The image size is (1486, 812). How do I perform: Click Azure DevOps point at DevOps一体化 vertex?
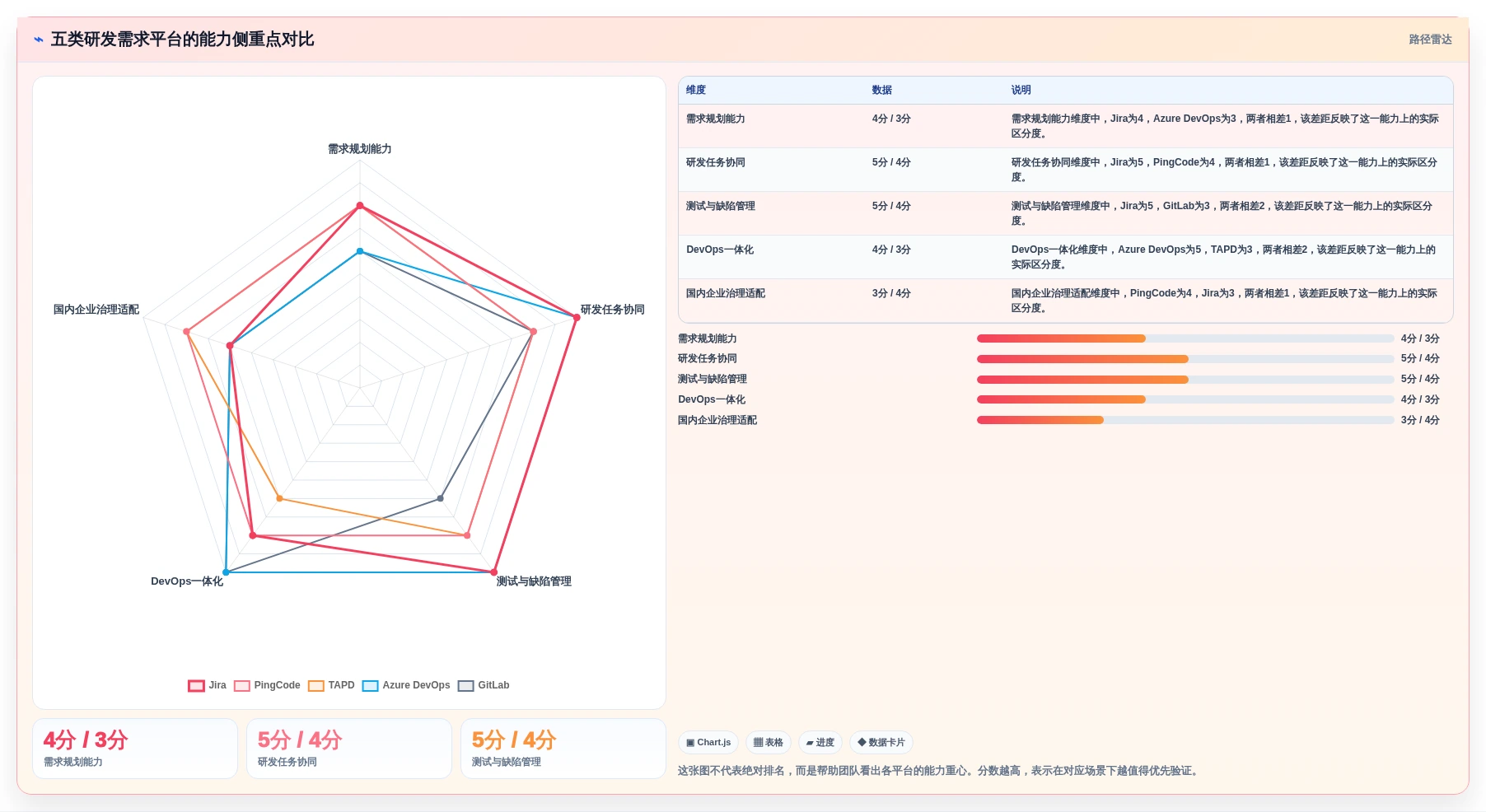(226, 572)
